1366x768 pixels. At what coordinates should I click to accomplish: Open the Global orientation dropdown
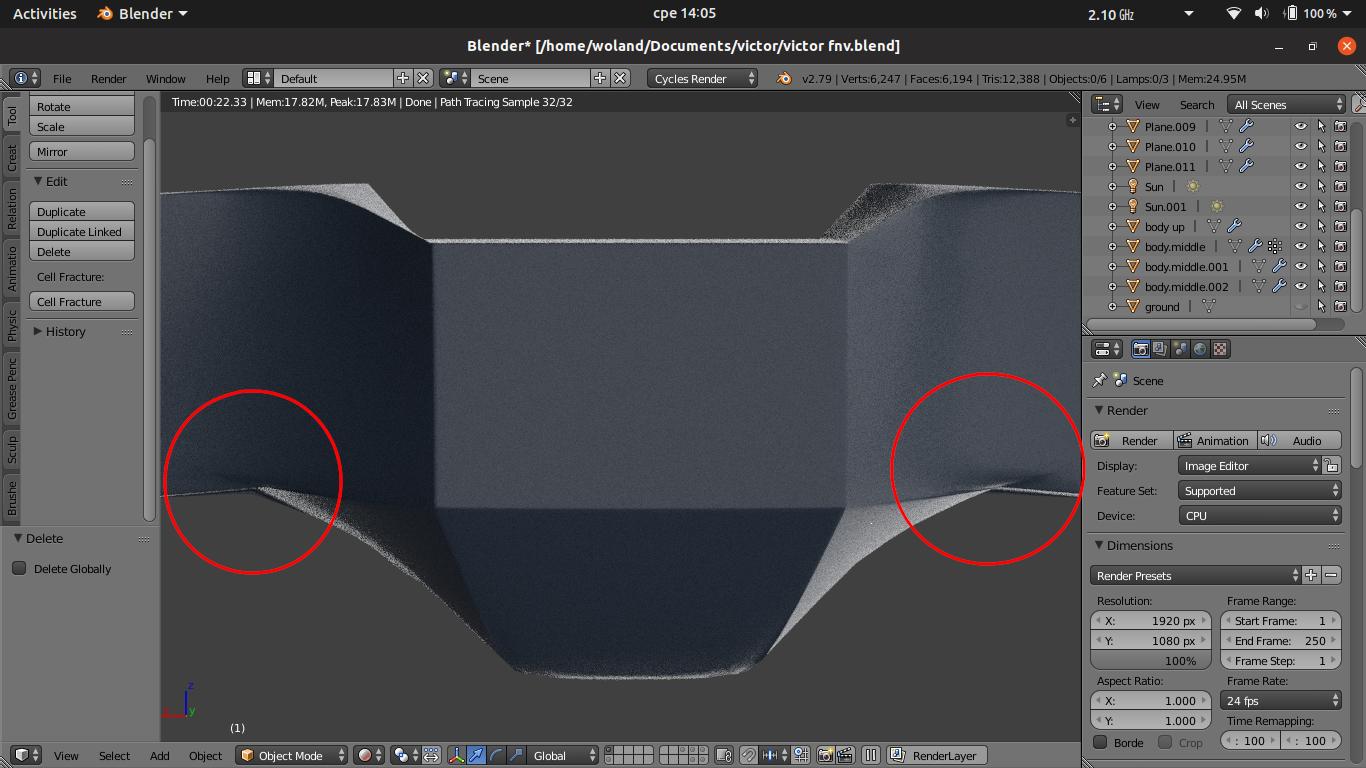click(x=562, y=755)
